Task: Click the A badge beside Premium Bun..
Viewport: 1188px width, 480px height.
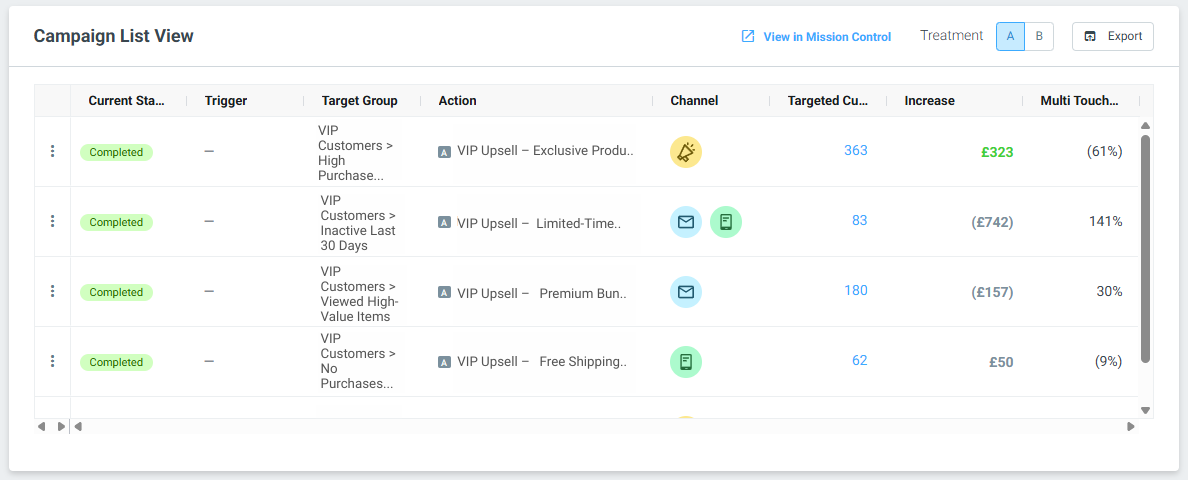Action: (445, 292)
